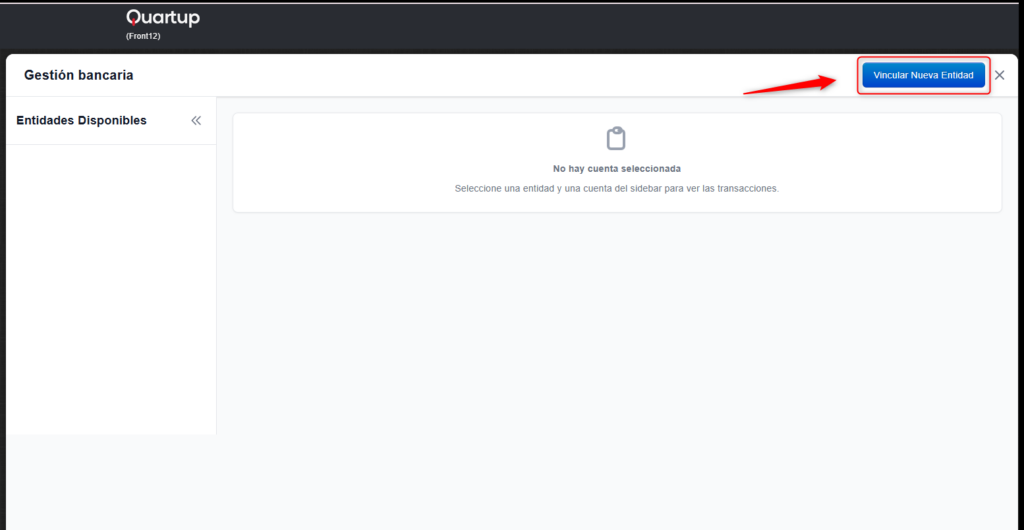Click the Quartup logo in the header
The width and height of the screenshot is (1024, 530).
tap(162, 18)
